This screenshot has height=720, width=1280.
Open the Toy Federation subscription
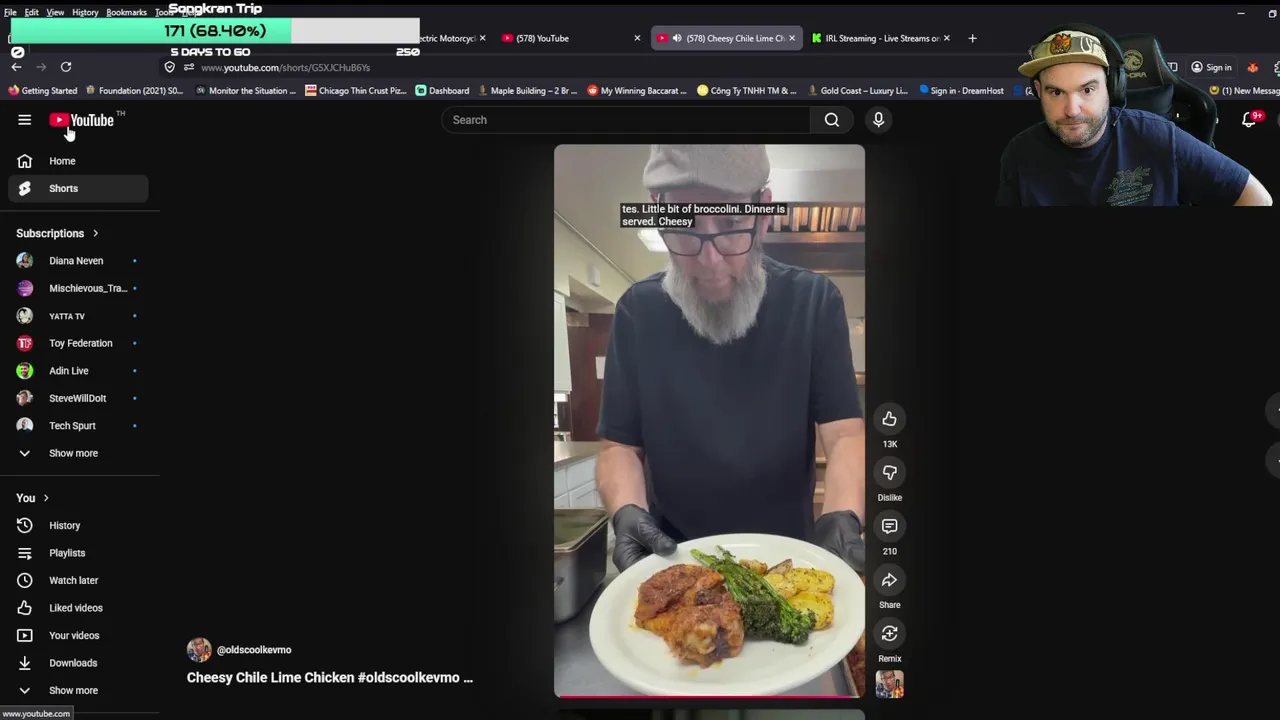point(78,343)
